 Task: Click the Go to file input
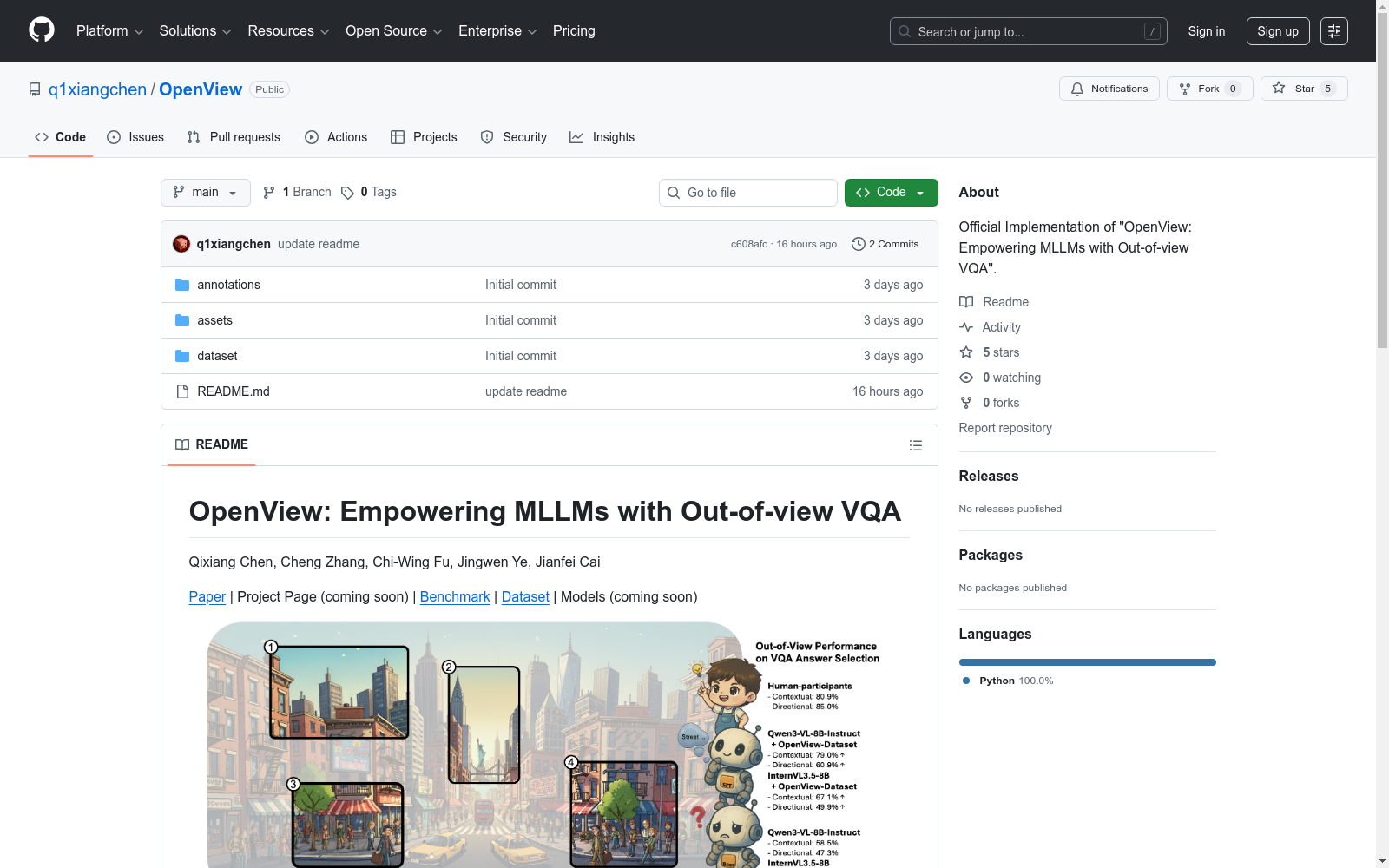[x=748, y=193]
